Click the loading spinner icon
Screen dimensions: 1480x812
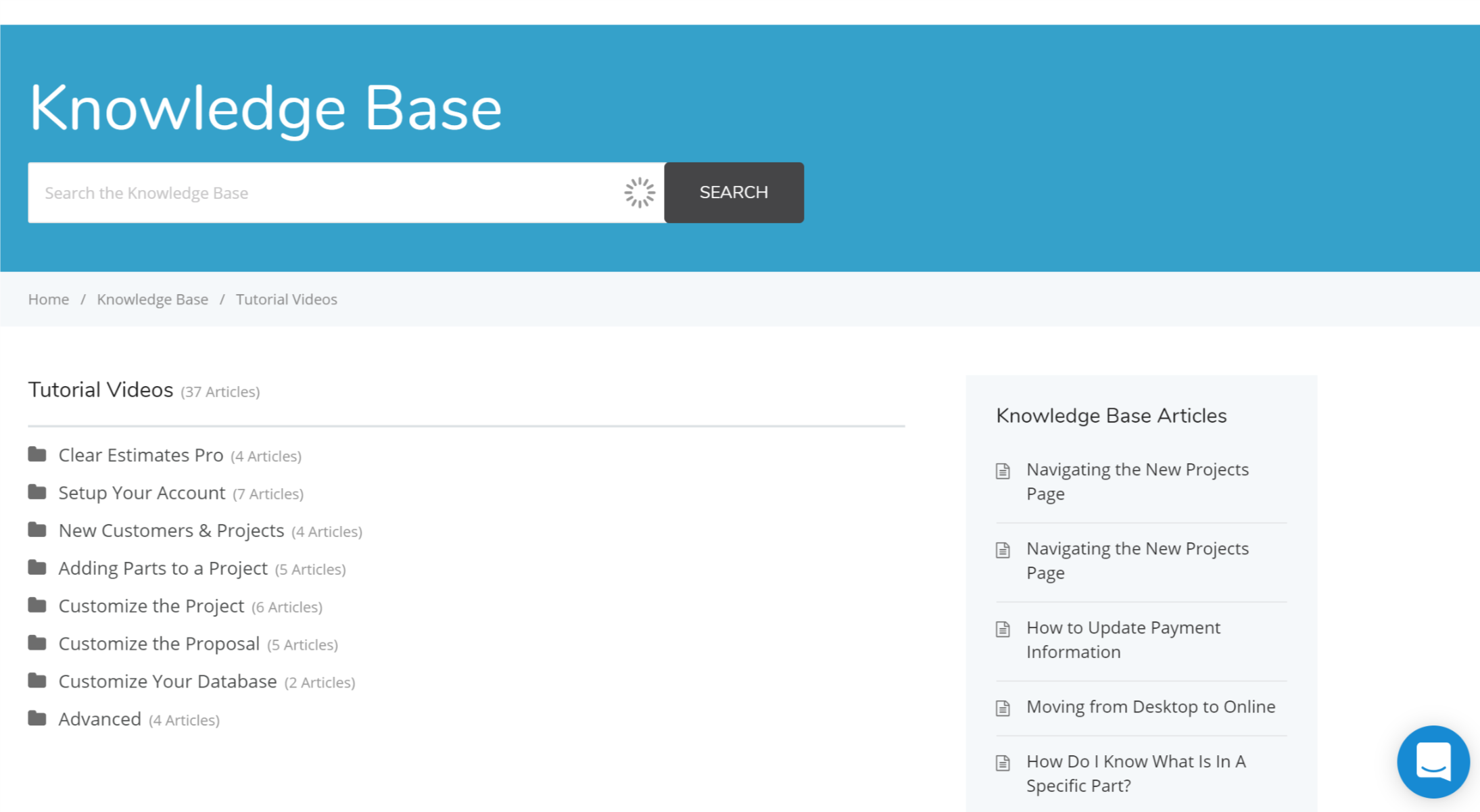point(639,191)
